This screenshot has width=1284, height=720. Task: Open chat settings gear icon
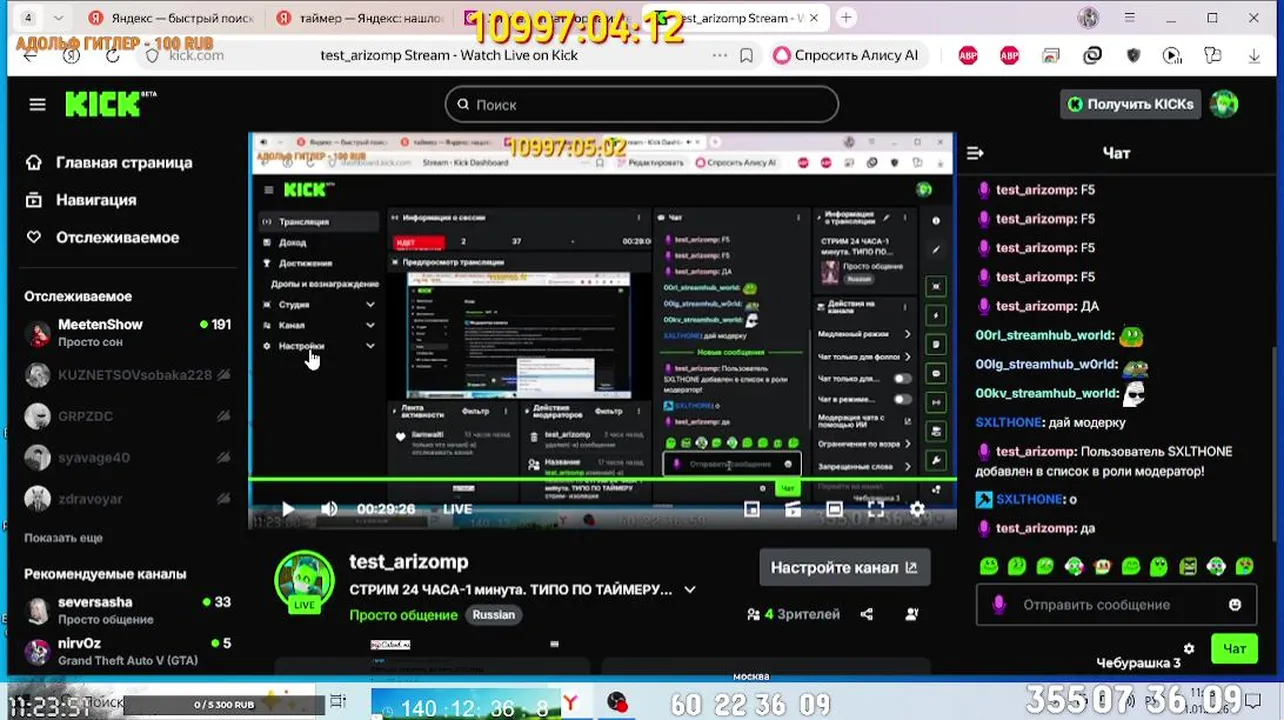coord(1189,648)
